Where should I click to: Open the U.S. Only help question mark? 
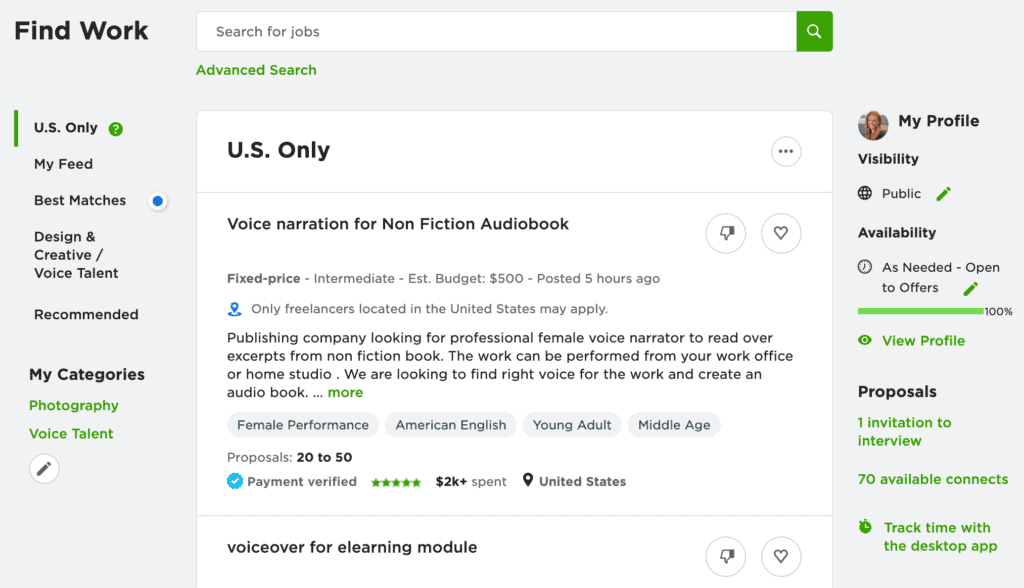click(116, 129)
